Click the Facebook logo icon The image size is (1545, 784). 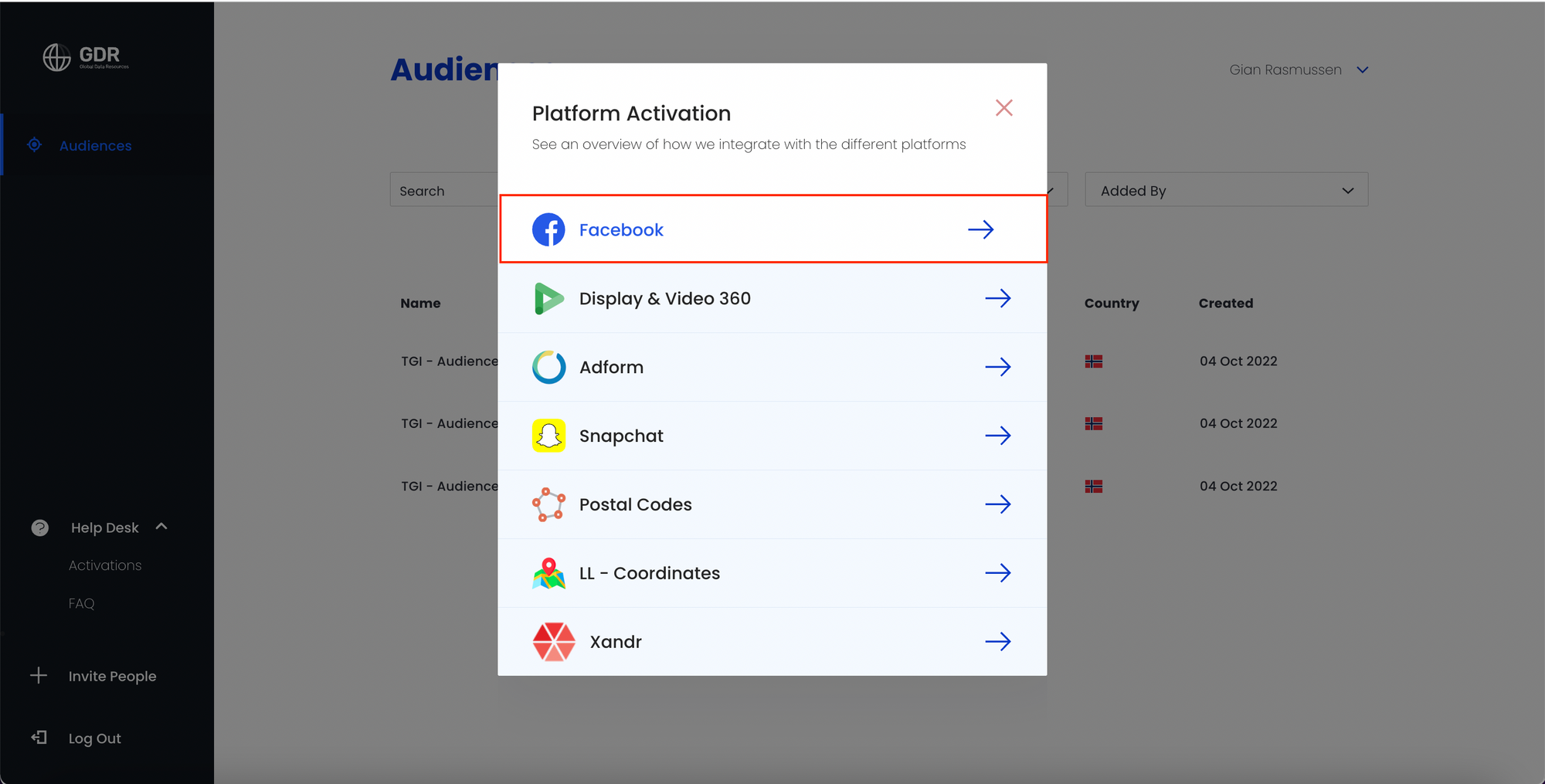click(x=548, y=229)
